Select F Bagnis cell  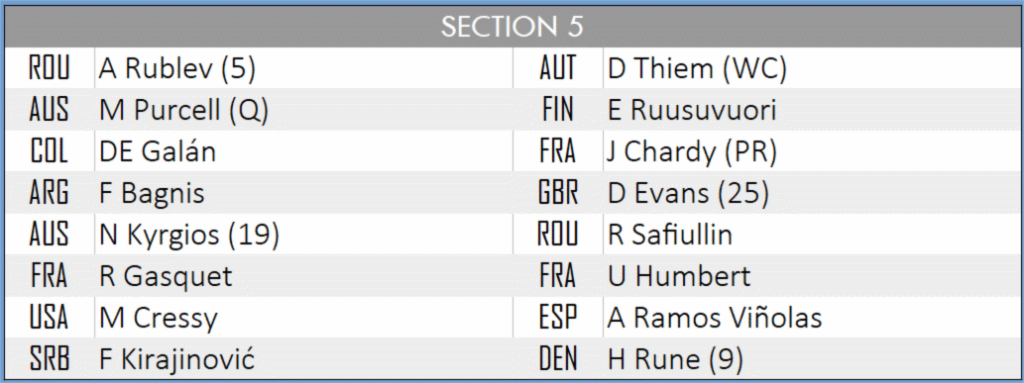152,193
